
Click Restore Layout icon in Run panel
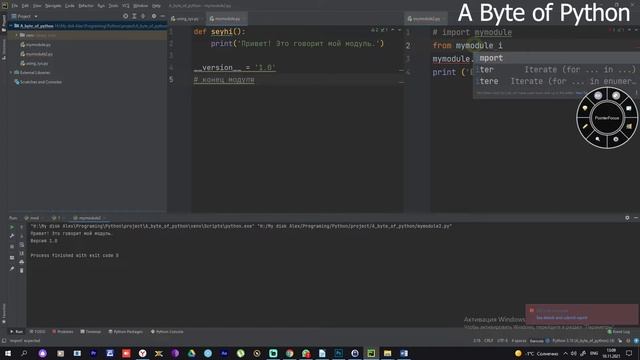coord(12,258)
